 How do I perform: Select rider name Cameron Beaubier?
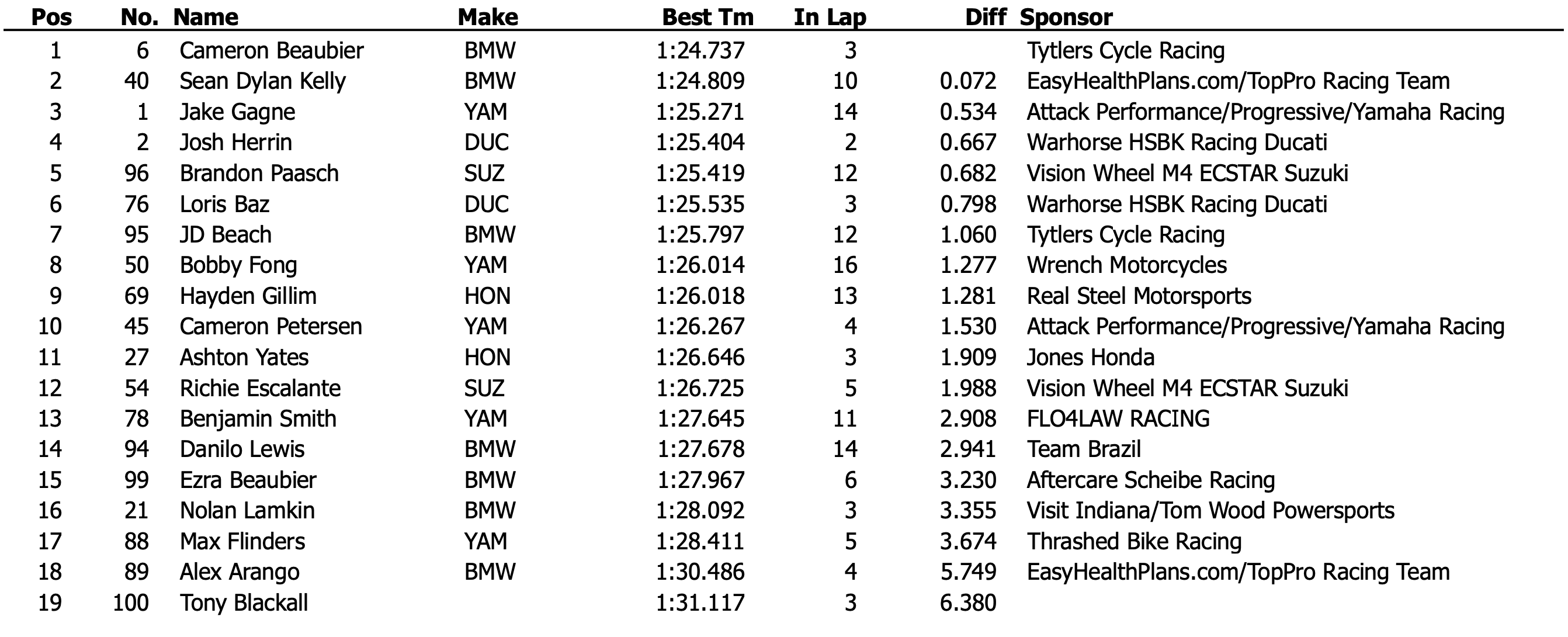(x=272, y=50)
